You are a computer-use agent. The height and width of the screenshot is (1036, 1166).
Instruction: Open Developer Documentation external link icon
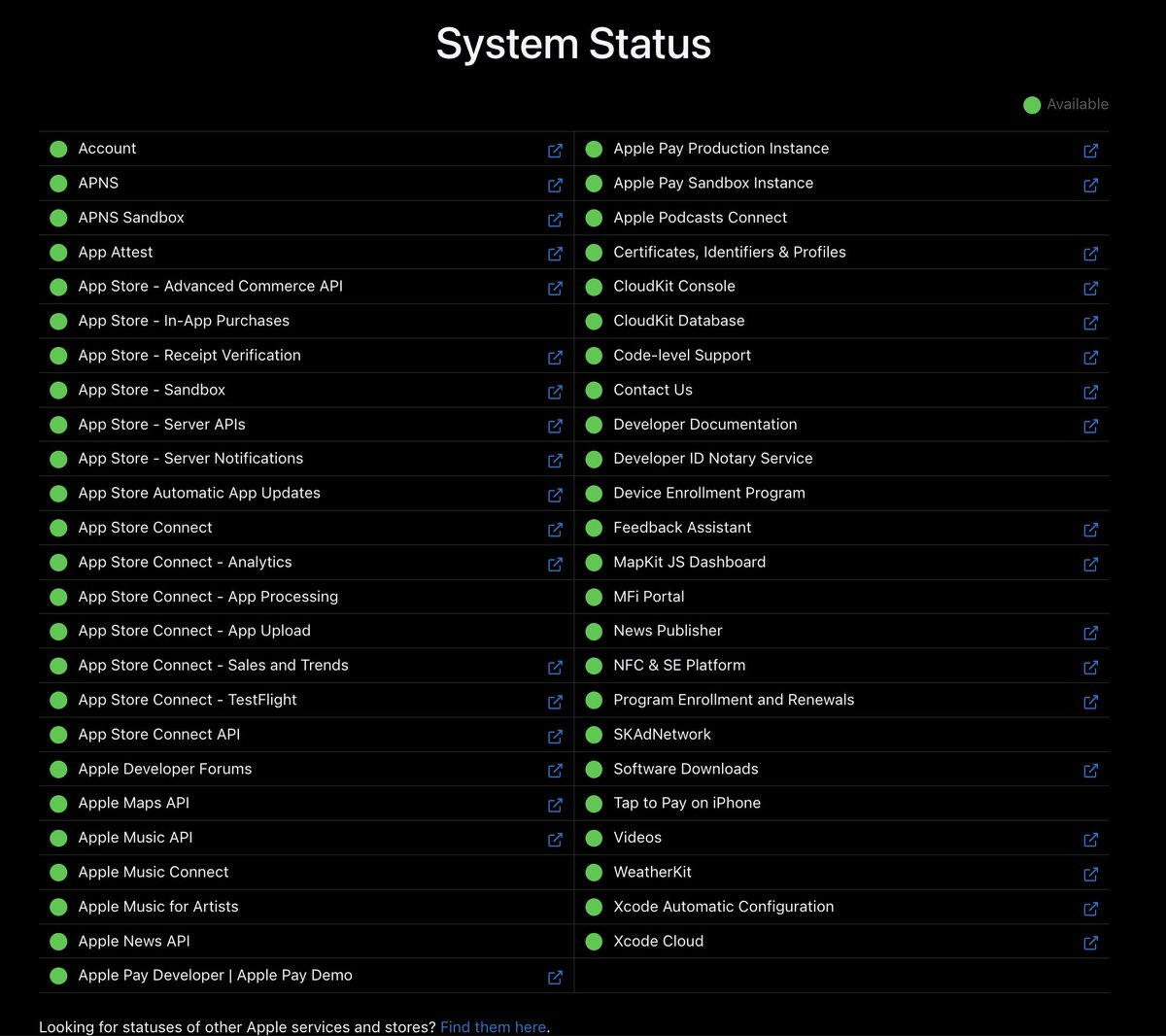[x=1091, y=426]
